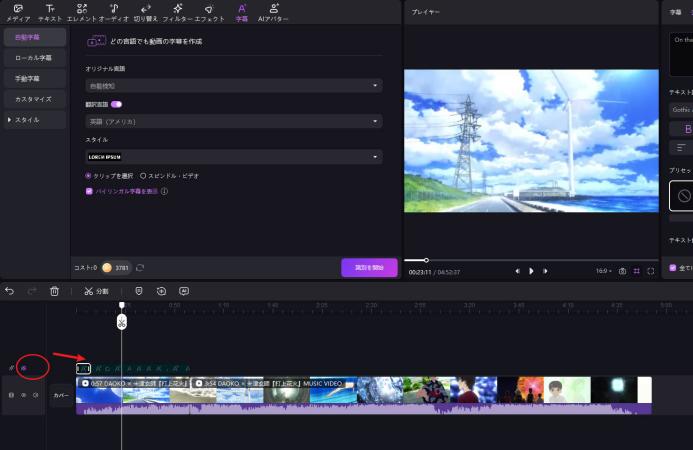Enter fullscreen preview in the player
Viewport: 693px width, 450px height.
(x=651, y=271)
